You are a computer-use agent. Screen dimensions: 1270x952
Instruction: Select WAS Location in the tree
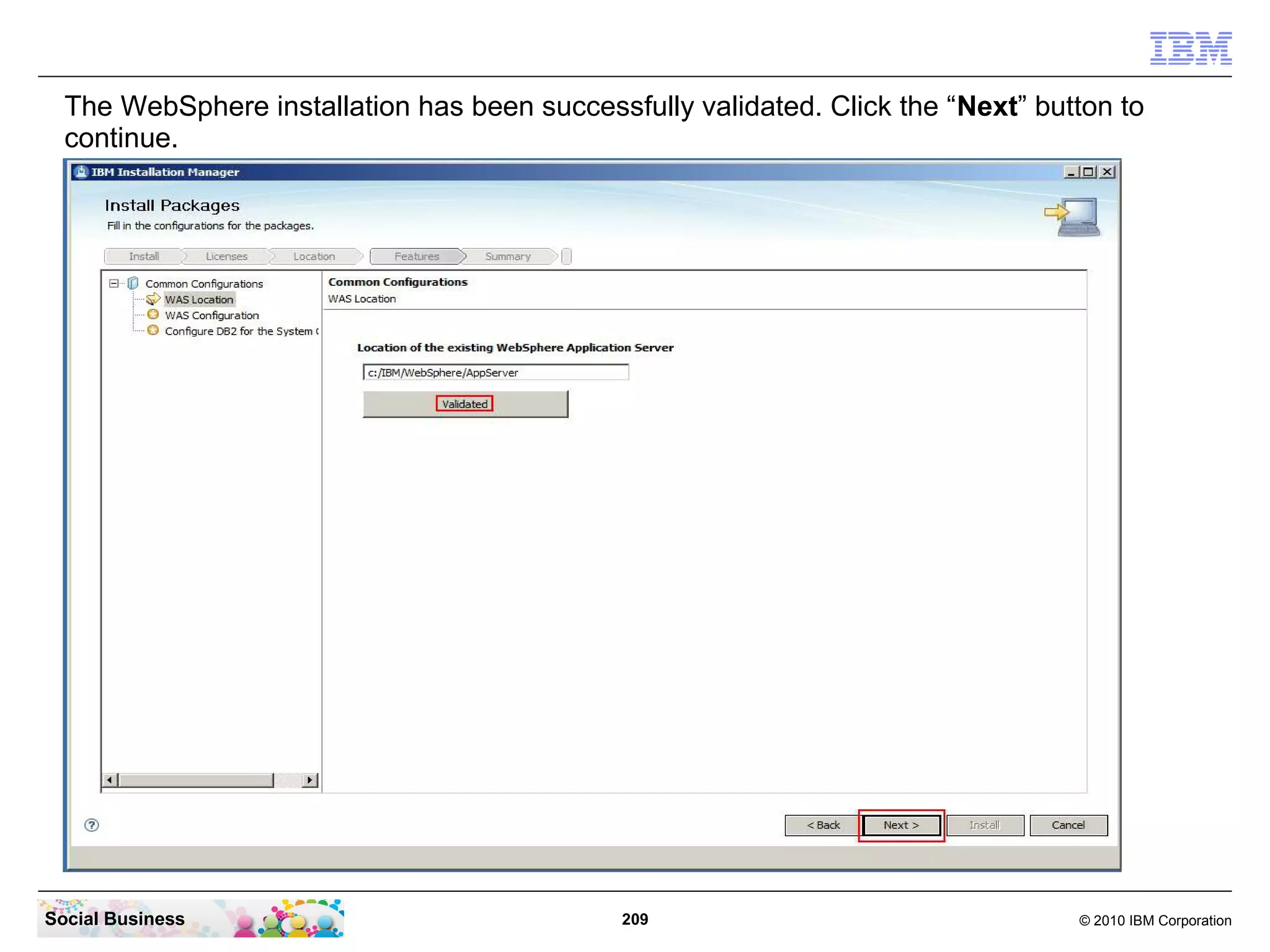tap(199, 299)
